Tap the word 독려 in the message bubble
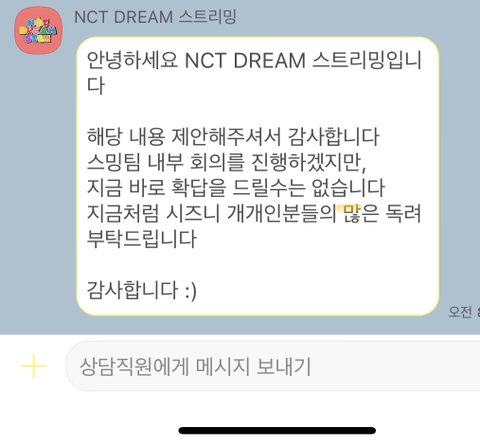The width and height of the screenshot is (480, 446). [x=404, y=213]
